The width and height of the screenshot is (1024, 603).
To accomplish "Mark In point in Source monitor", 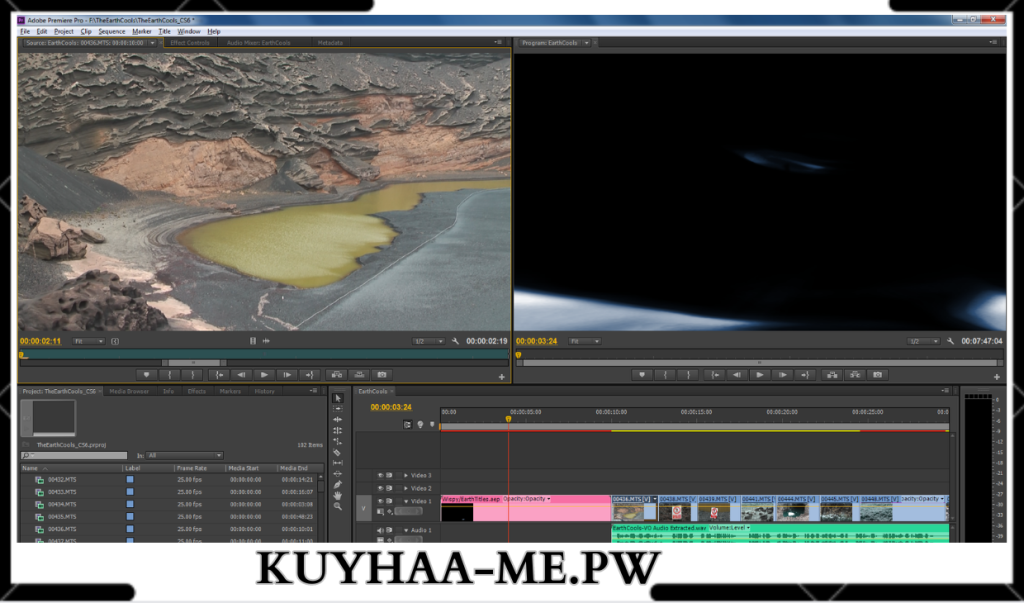I will (169, 375).
